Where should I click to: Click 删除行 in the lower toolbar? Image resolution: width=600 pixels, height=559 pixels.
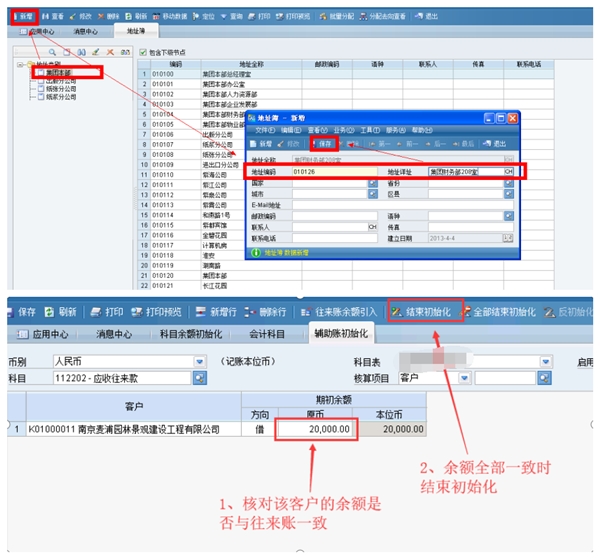(x=267, y=312)
